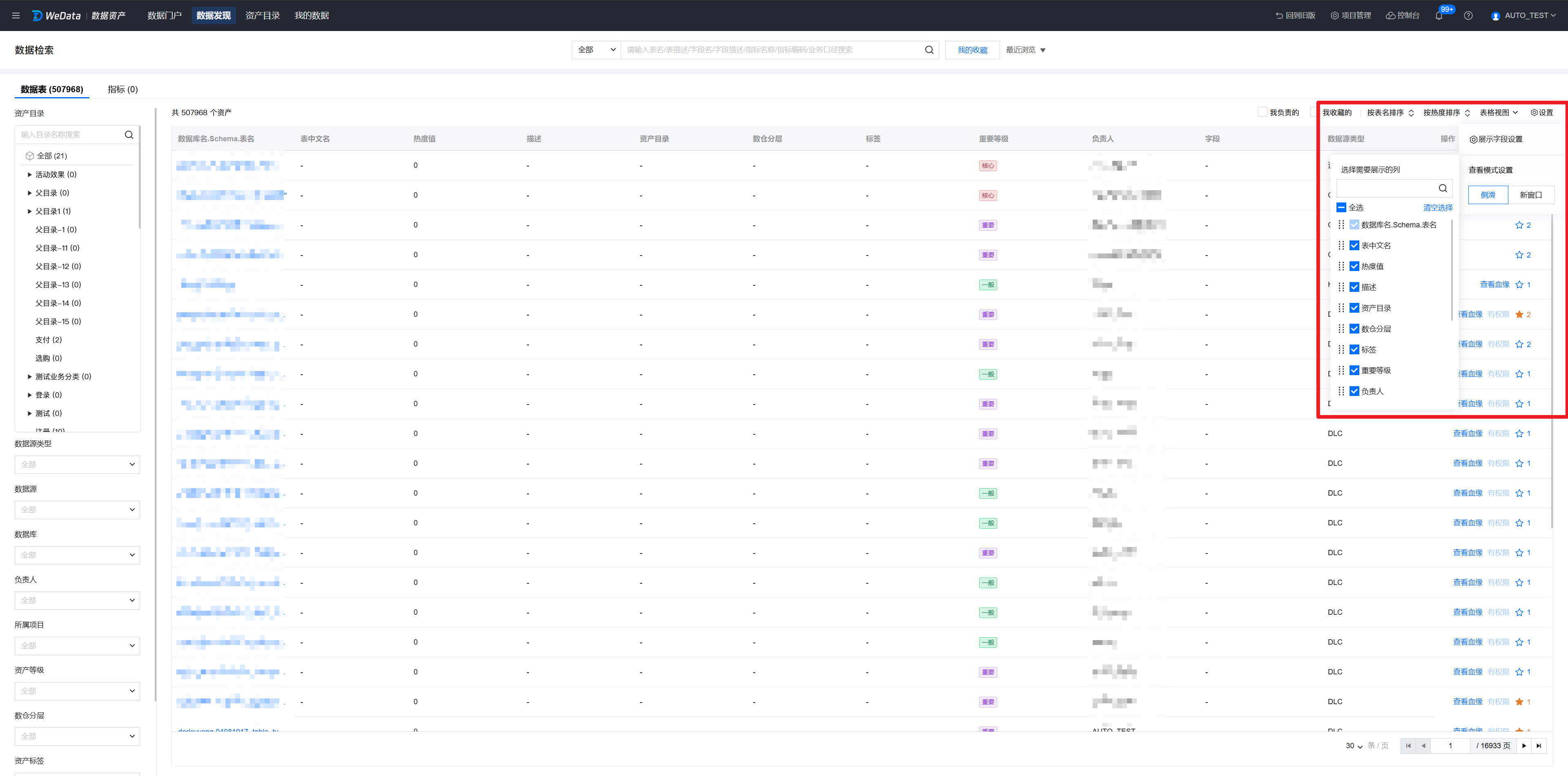Uncheck the 描述 column checkbox
The height and width of the screenshot is (776, 1568).
1354,287
